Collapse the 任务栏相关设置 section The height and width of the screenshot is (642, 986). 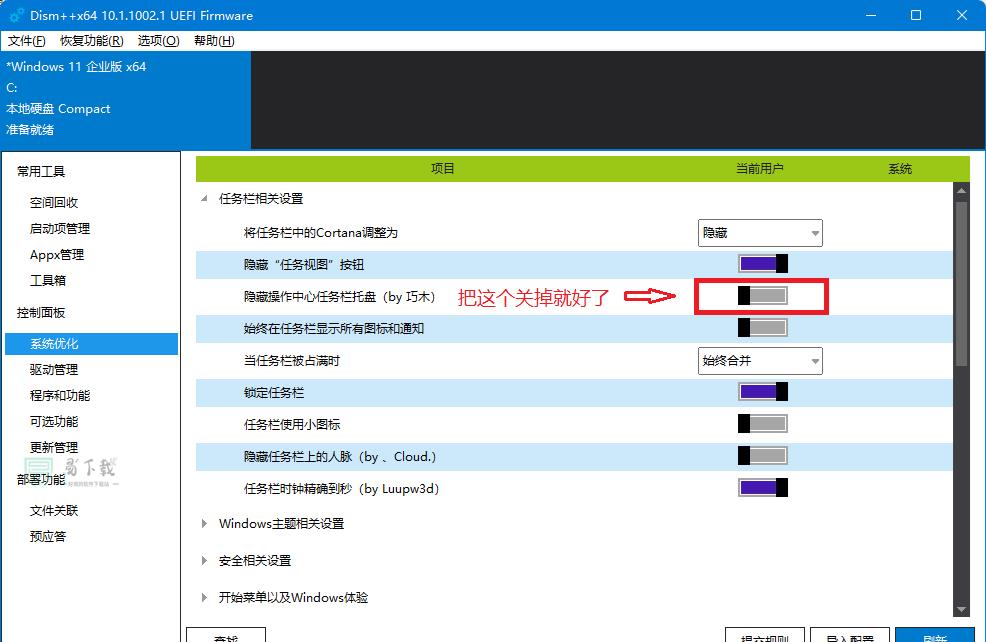[204, 198]
